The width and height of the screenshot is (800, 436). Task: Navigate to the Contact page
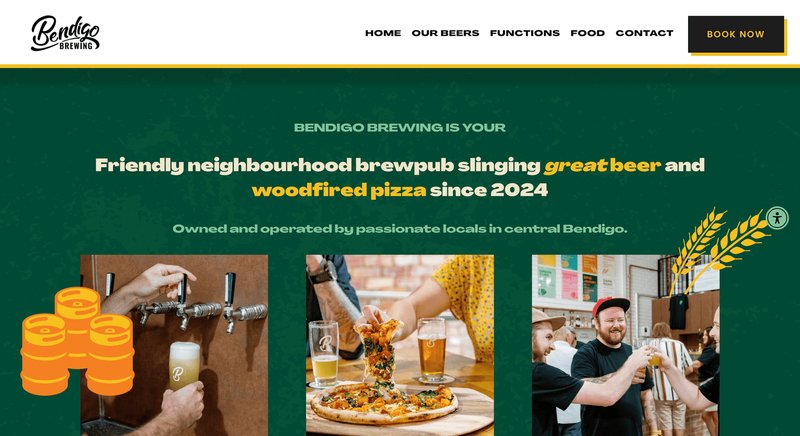pos(644,33)
